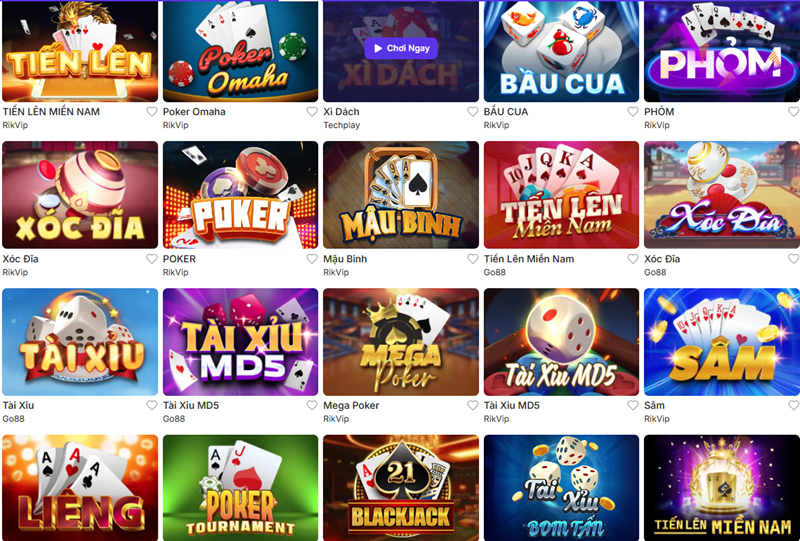Select the Liêng card game thumbnail
This screenshot has height=541, width=800.
(80, 488)
